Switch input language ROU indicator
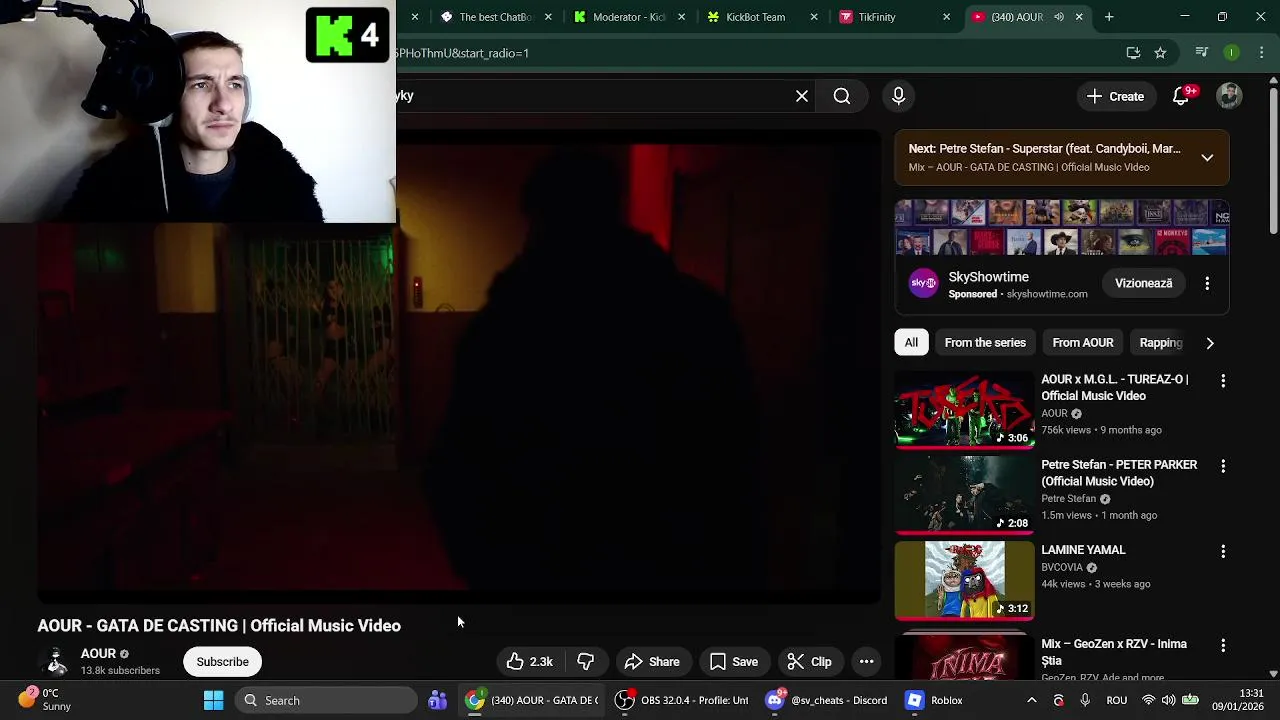 1117,701
